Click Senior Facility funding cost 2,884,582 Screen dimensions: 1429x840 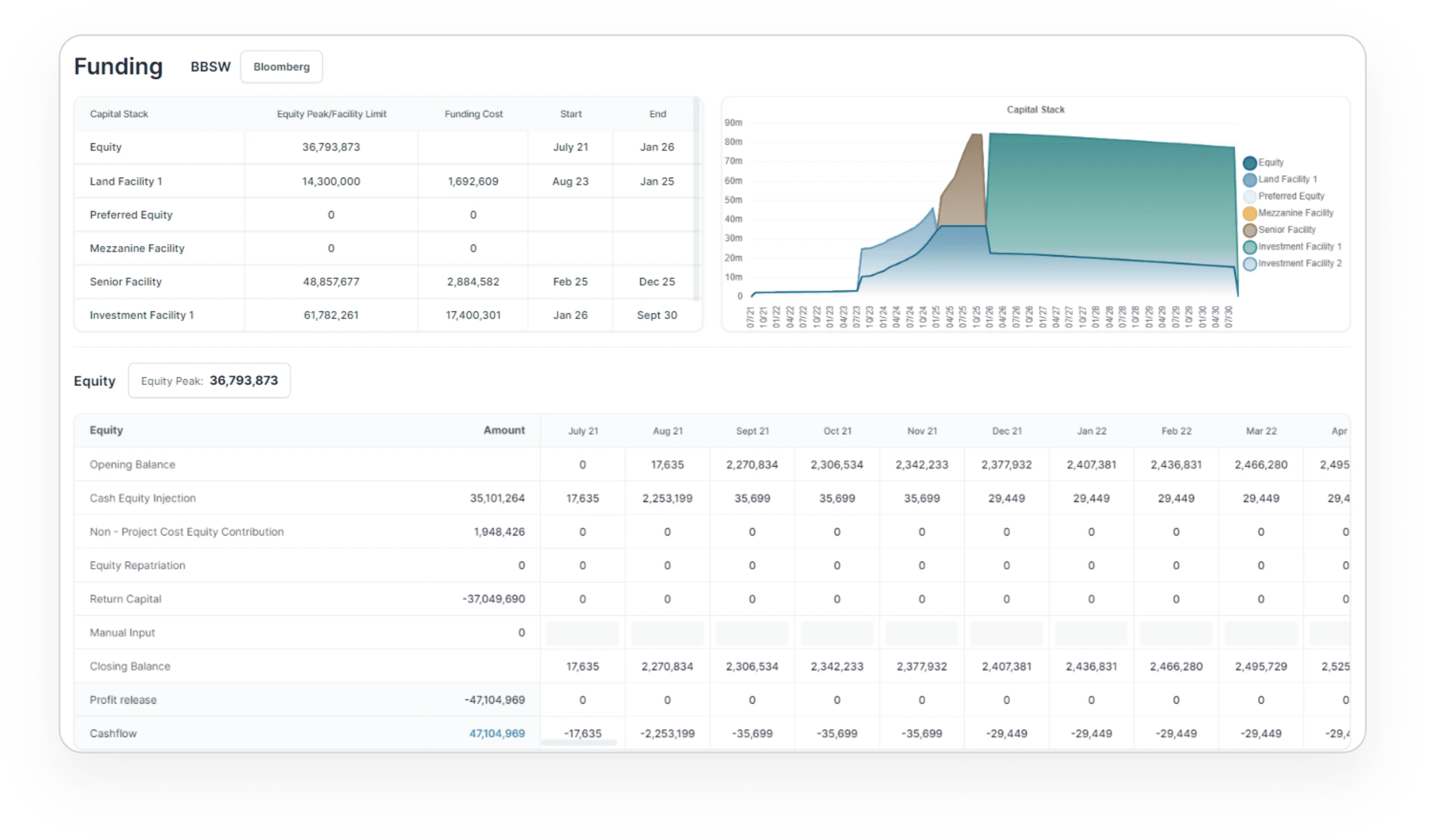tap(473, 282)
